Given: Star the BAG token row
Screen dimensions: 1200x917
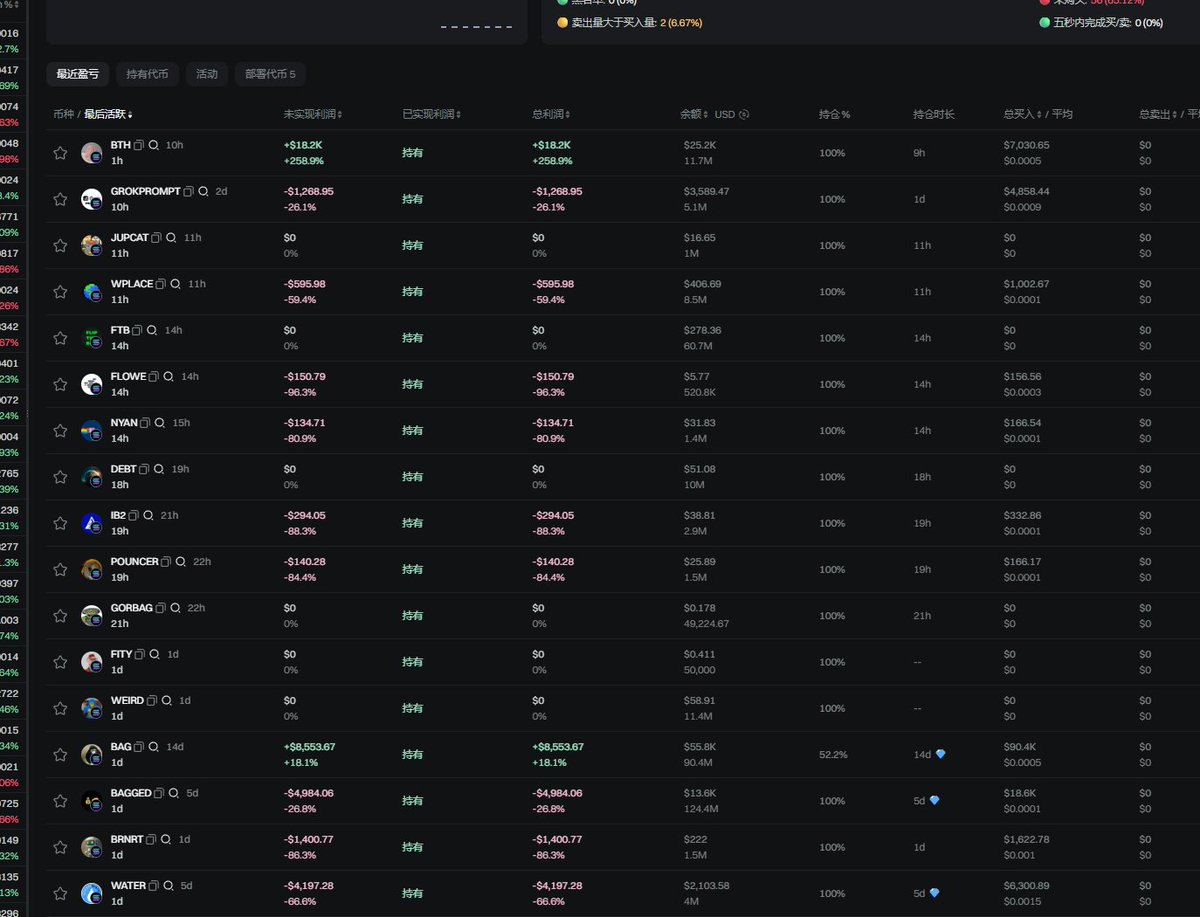Looking at the screenshot, I should 60,755.
